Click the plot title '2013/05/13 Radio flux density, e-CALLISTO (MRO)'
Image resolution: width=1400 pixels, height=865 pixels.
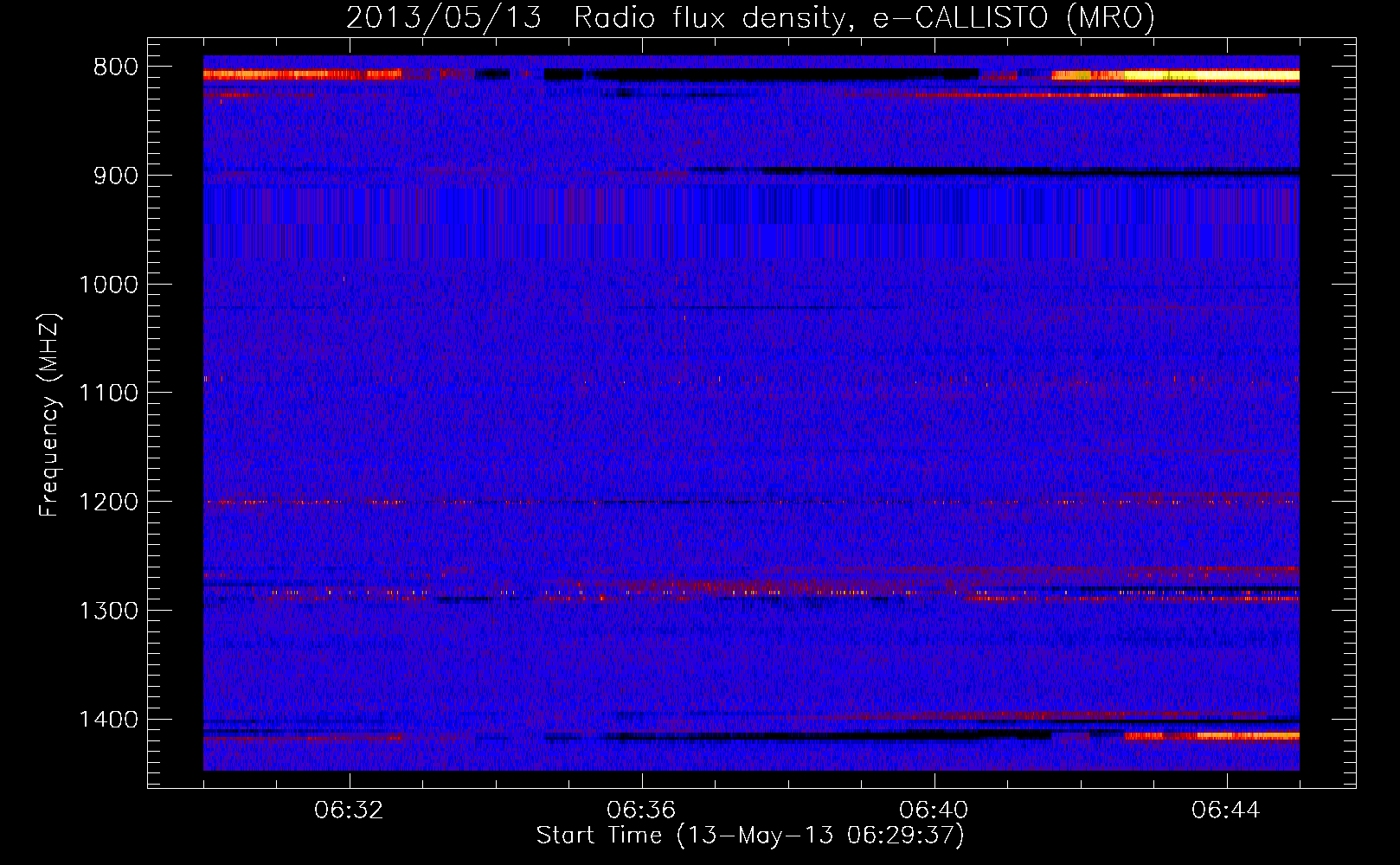tap(750, 18)
